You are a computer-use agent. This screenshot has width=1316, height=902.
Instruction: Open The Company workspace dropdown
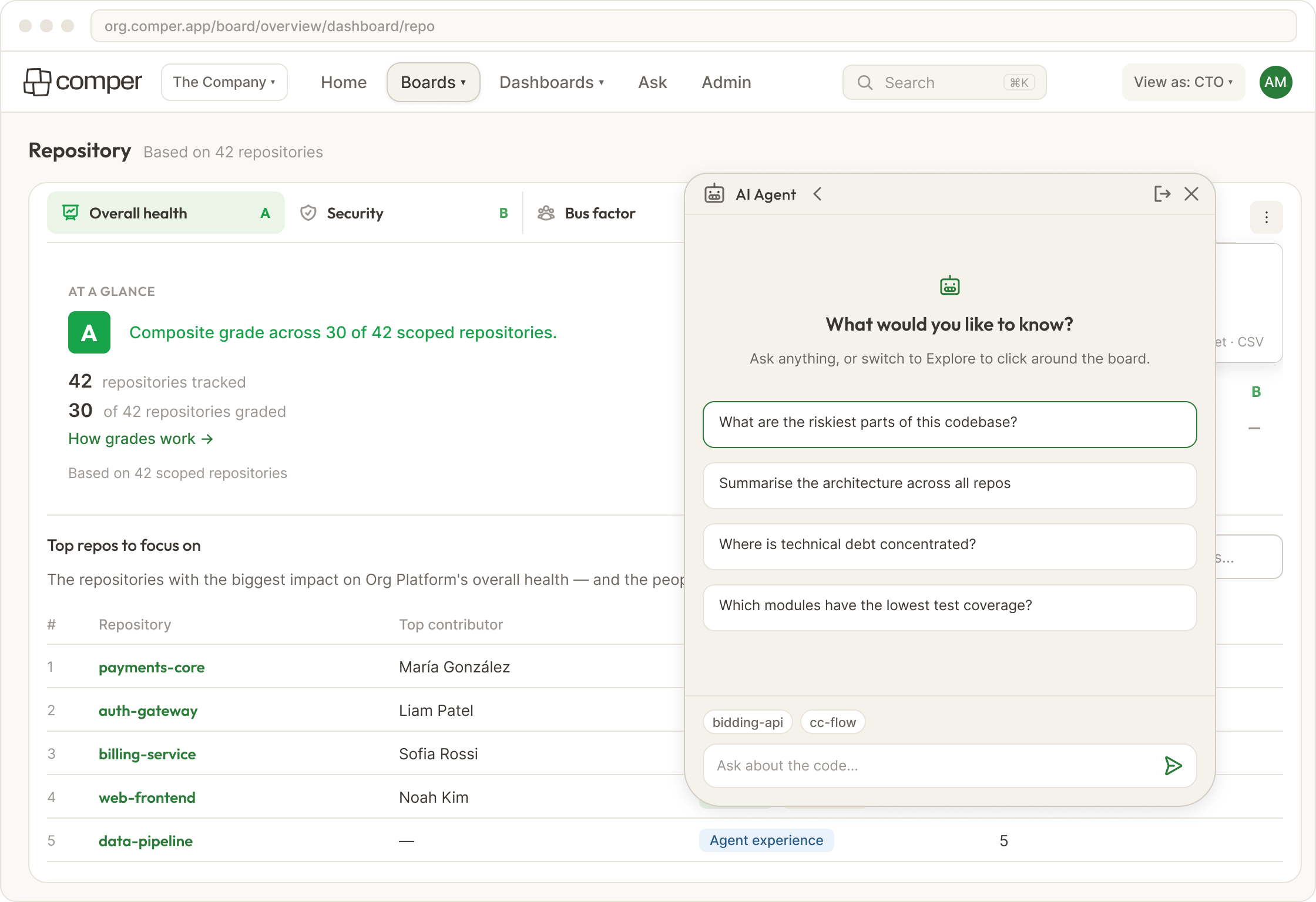pyautogui.click(x=224, y=82)
